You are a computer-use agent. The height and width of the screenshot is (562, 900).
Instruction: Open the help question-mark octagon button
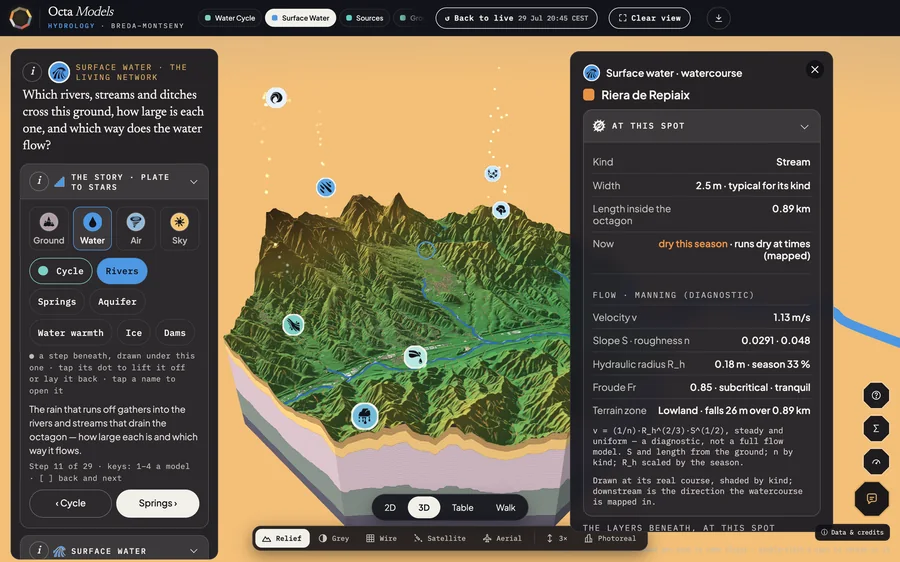876,395
